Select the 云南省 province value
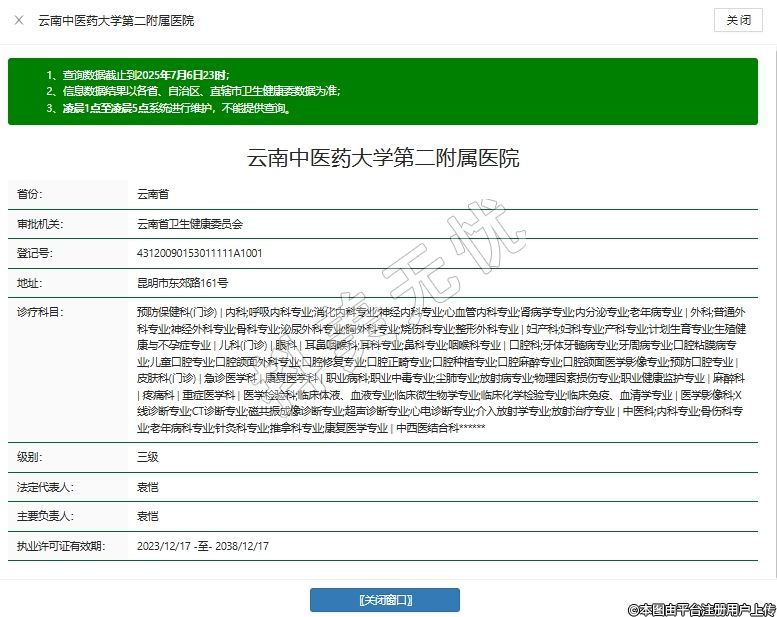777x617 pixels. [x=153, y=194]
